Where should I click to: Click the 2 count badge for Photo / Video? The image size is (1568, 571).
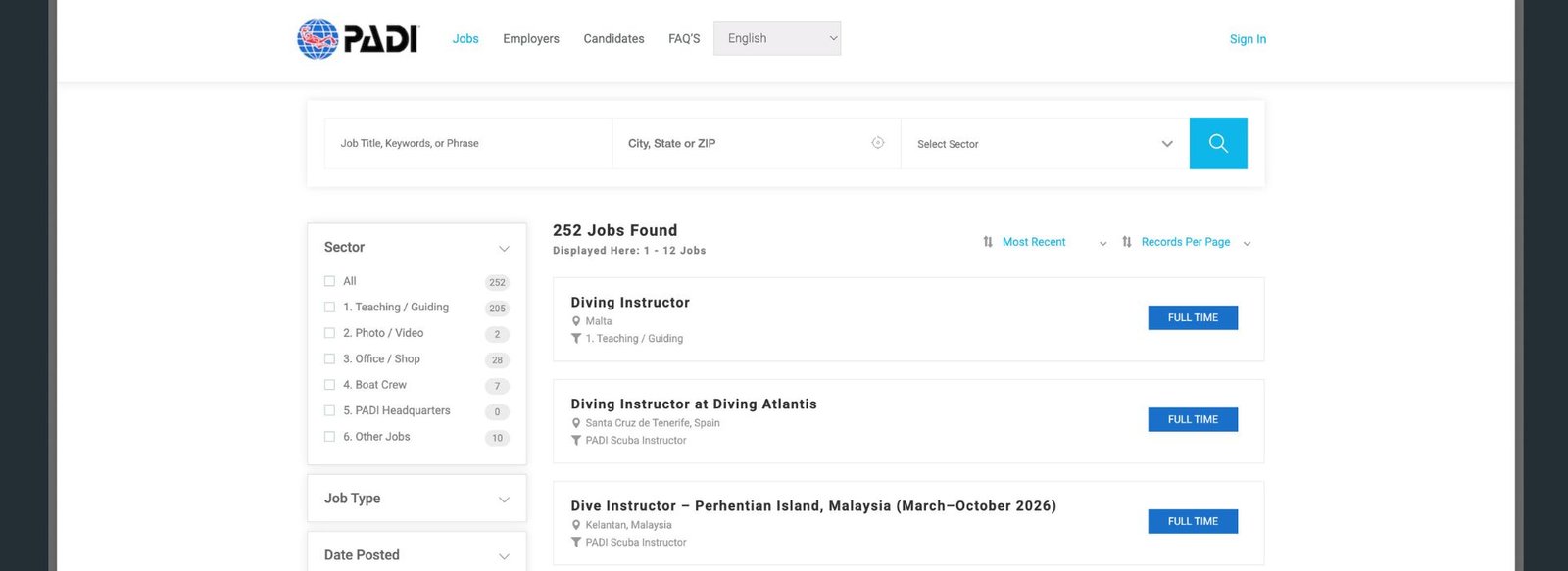(x=497, y=334)
